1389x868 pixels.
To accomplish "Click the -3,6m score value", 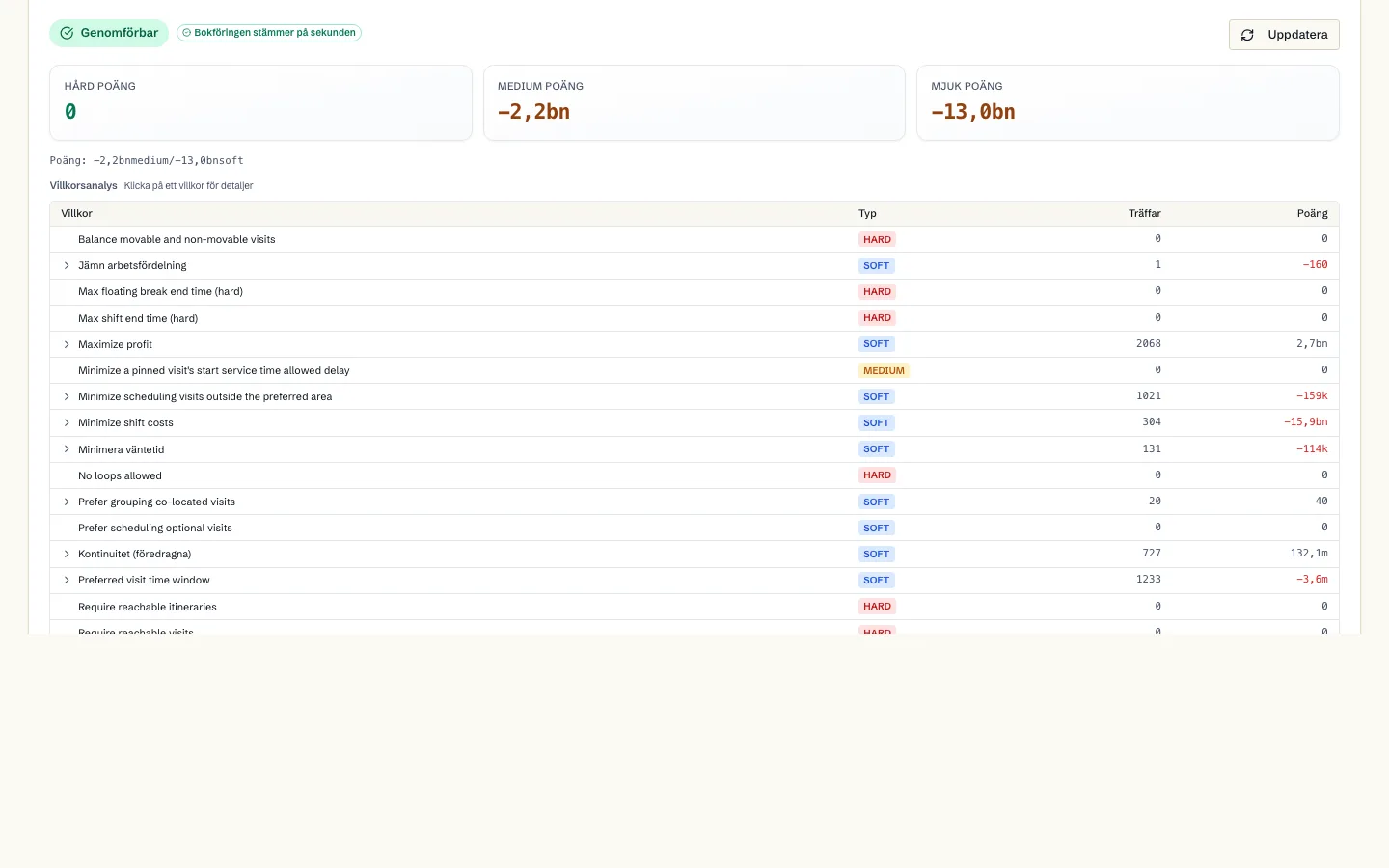I will click(1312, 580).
